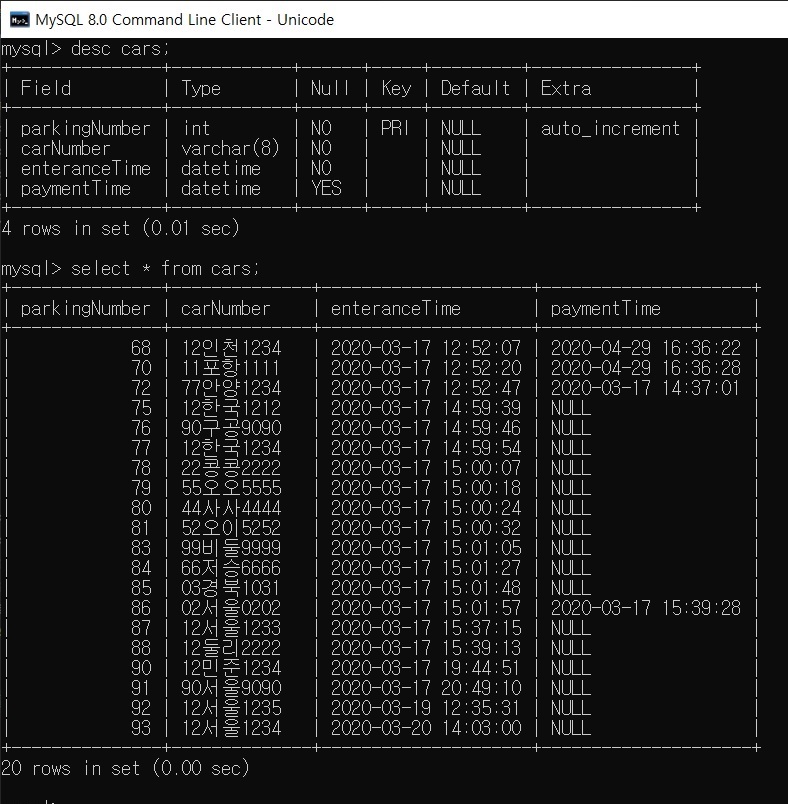Click car number '90구공9090'

click(x=231, y=428)
